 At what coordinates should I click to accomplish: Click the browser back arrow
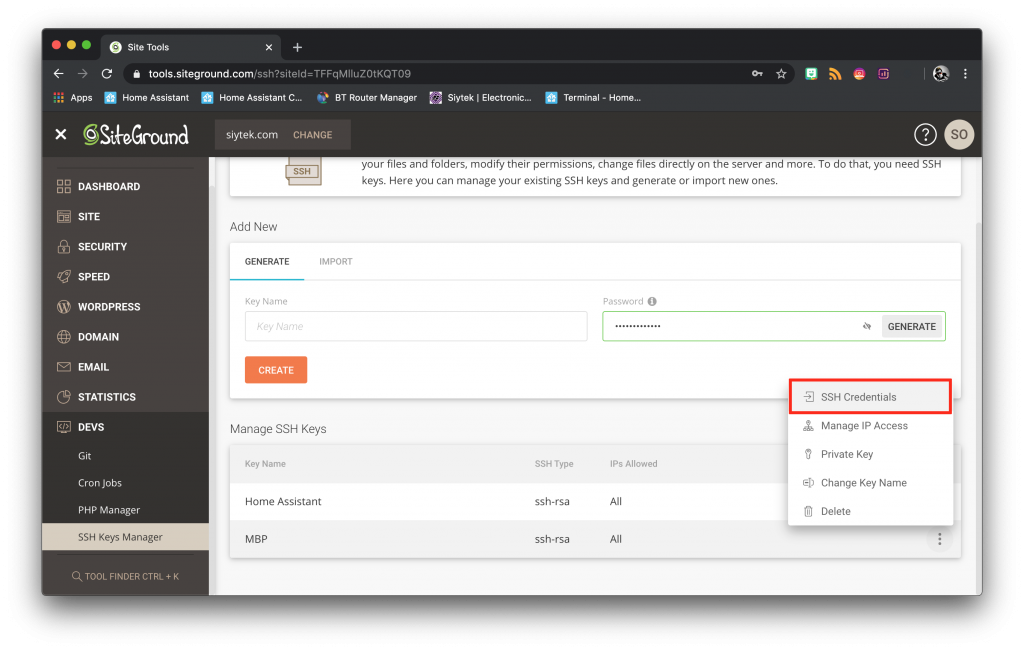[x=59, y=74]
